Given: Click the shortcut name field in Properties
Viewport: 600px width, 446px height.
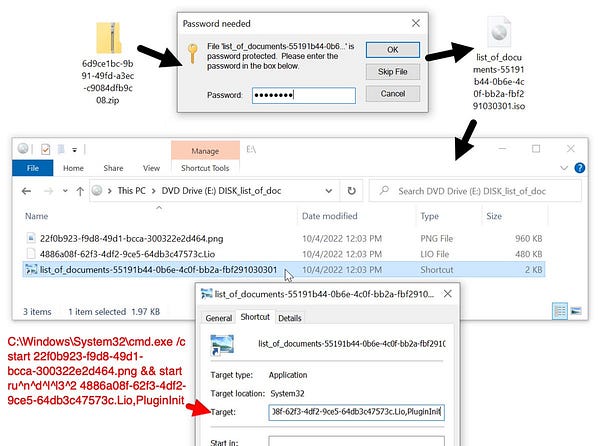Looking at the screenshot, I should tap(352, 344).
